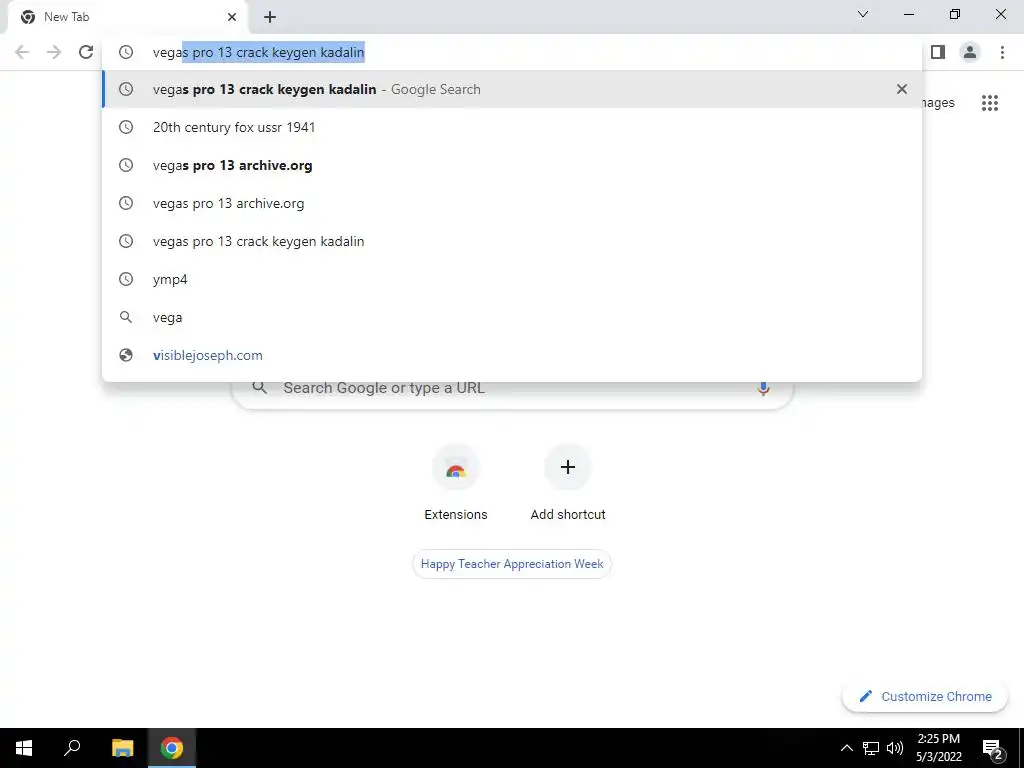Open the visiblejoseph.com suggestion
Image resolution: width=1024 pixels, height=768 pixels.
pyautogui.click(x=512, y=355)
